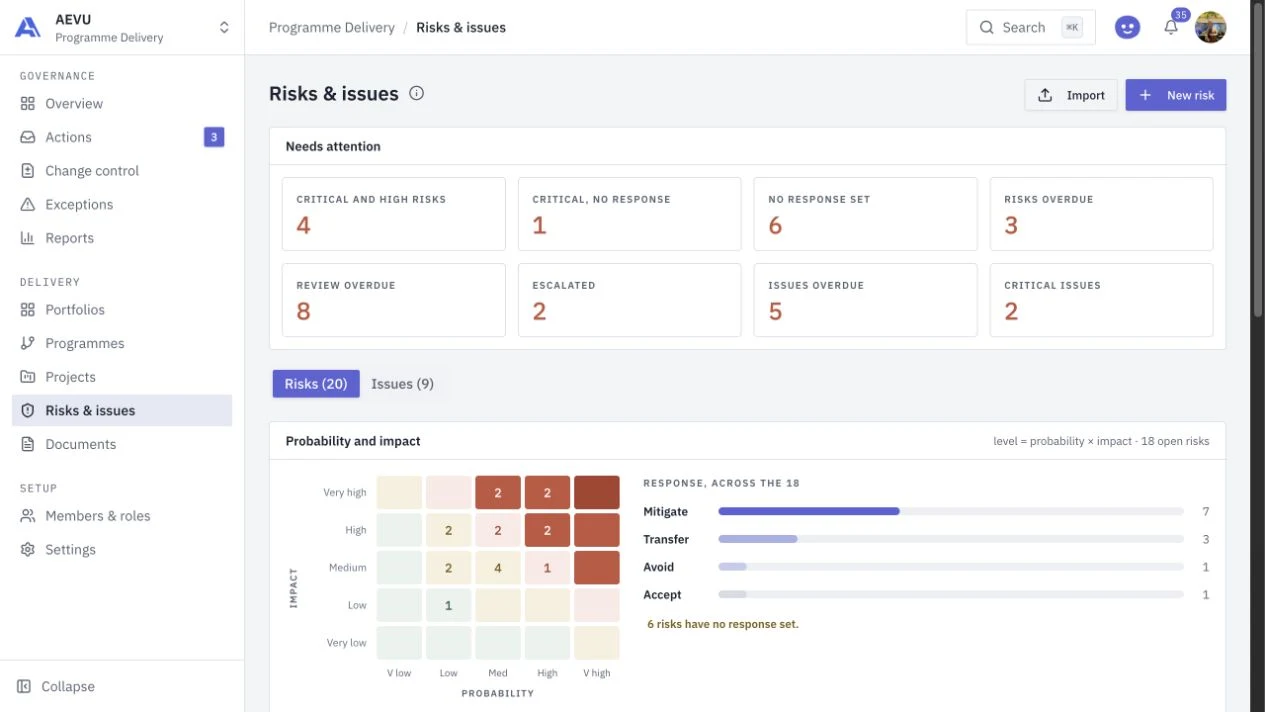Open Issues overdue card

tap(866, 300)
